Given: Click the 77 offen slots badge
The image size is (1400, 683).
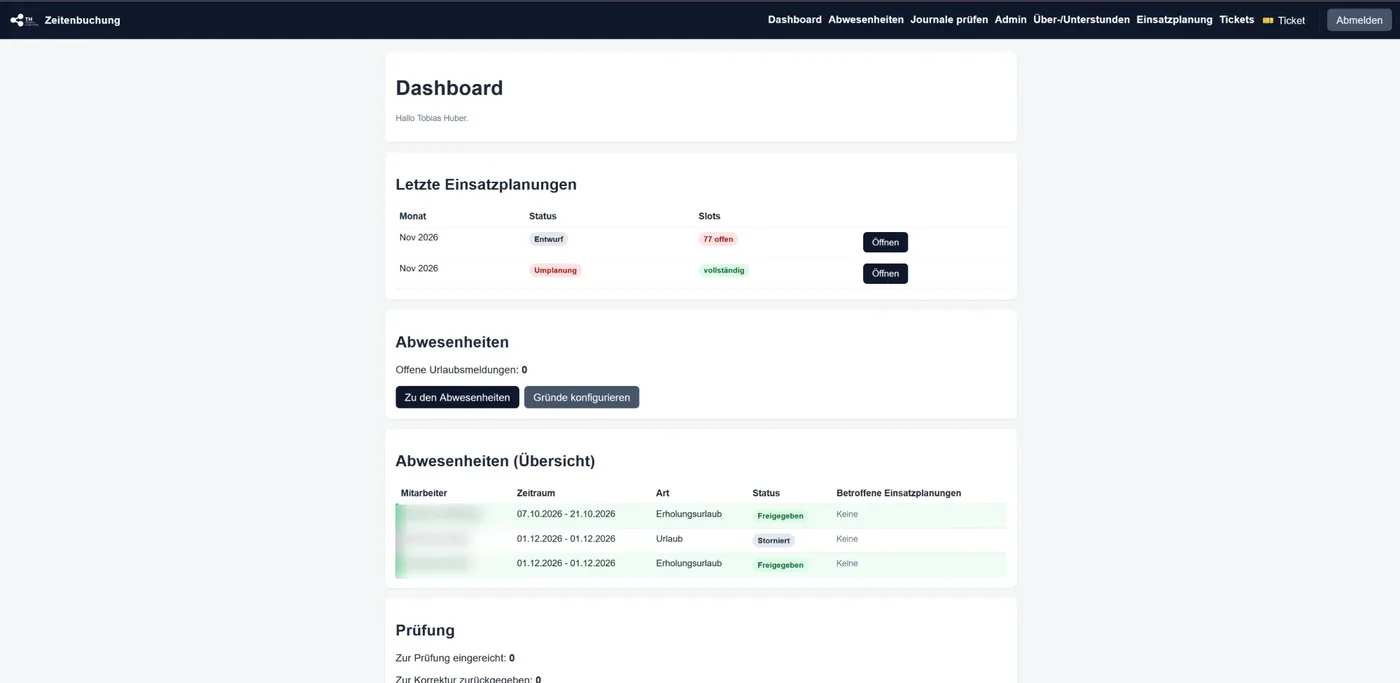Looking at the screenshot, I should [718, 239].
